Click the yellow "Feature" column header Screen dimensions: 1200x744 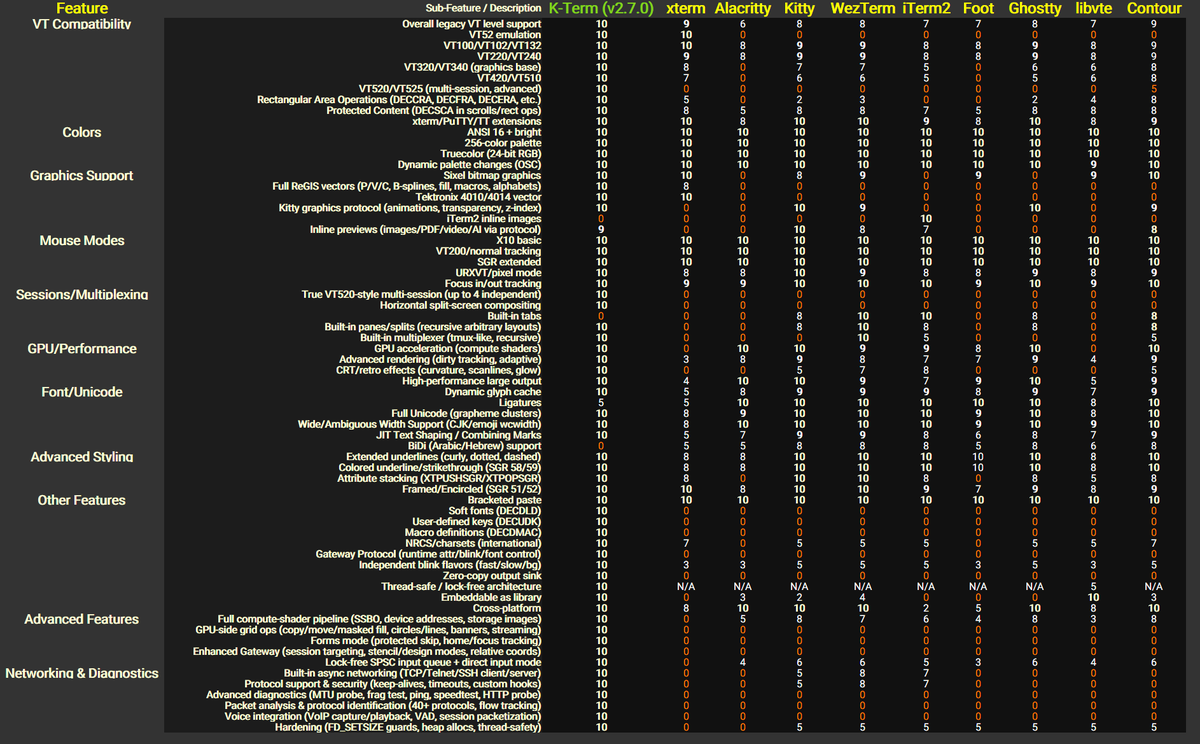(x=82, y=8)
